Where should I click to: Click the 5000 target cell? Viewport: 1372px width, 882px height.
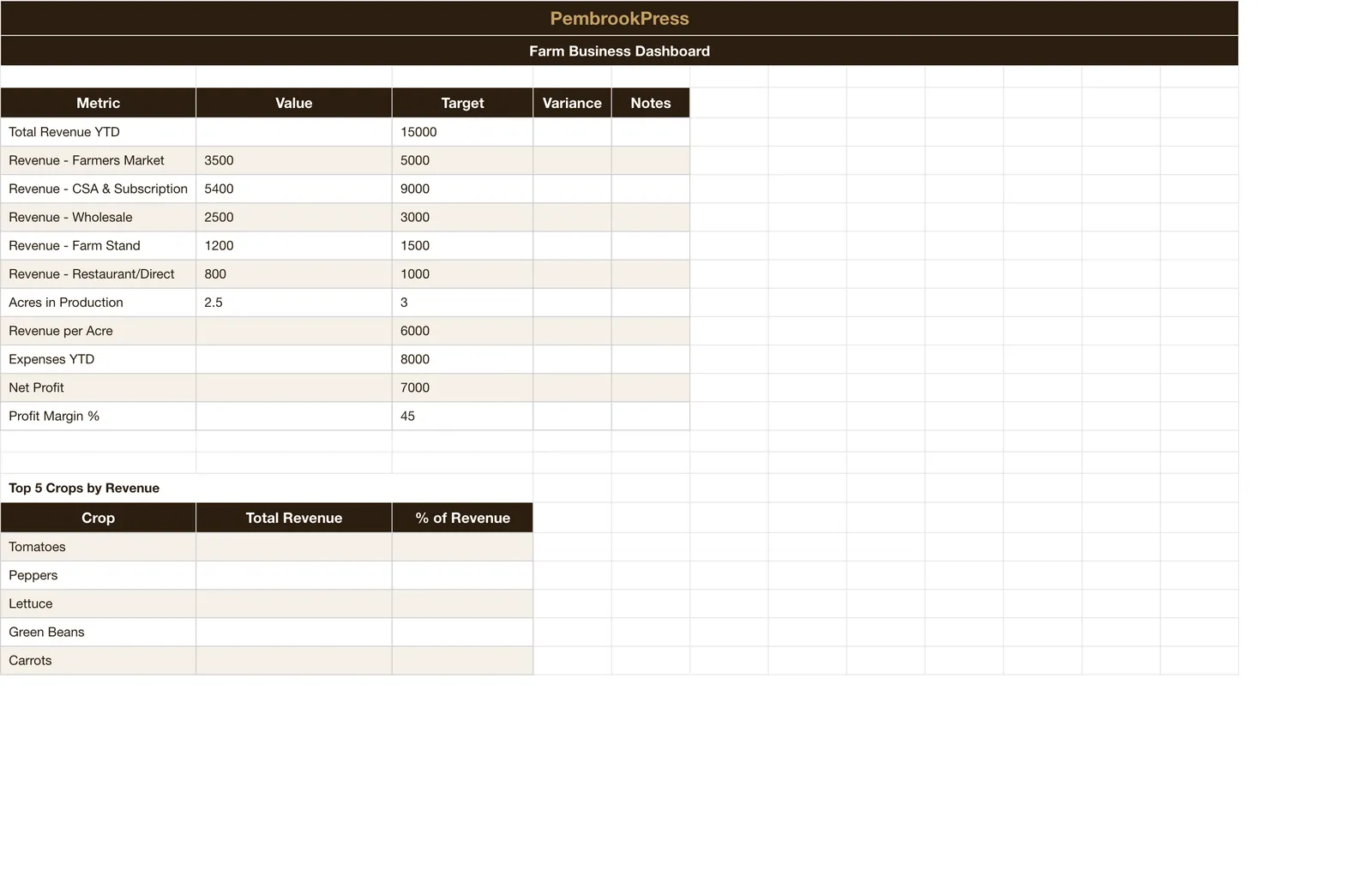462,160
